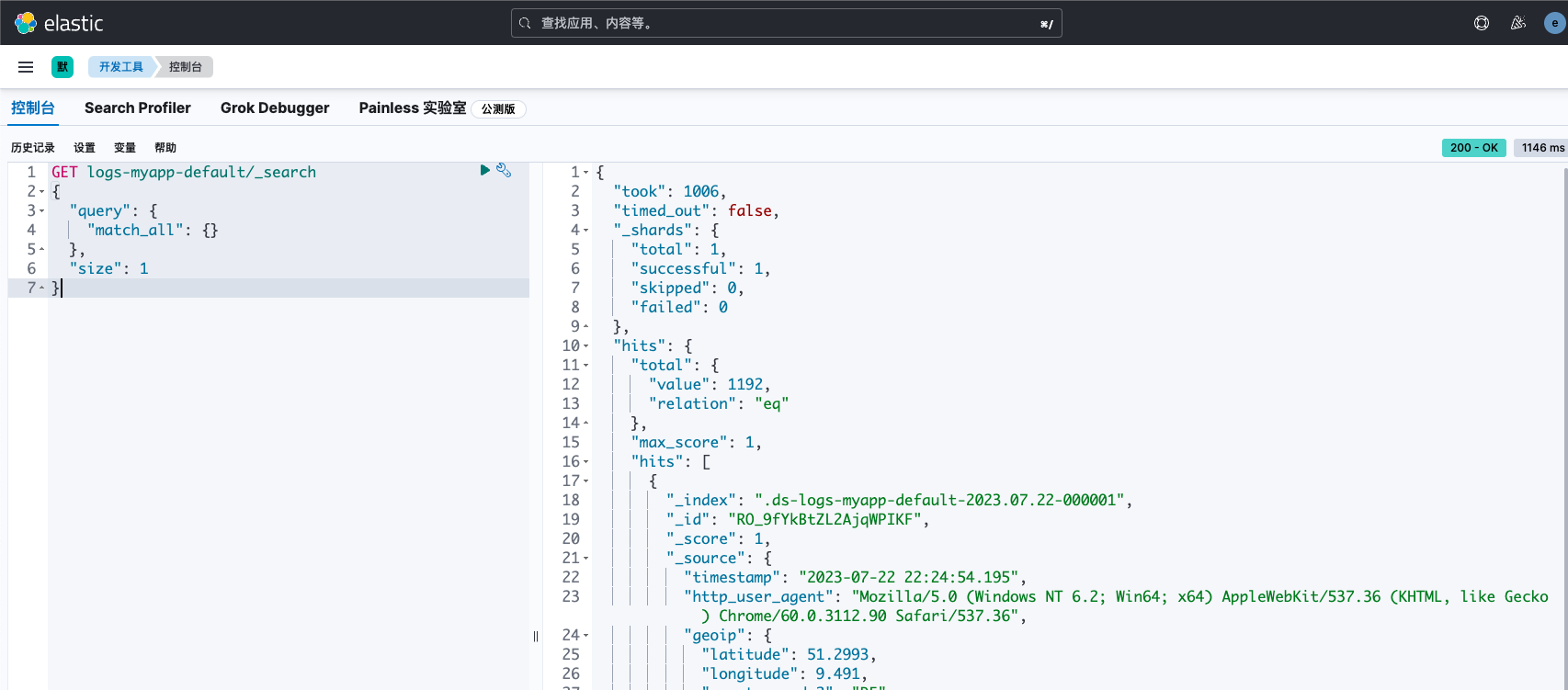Image resolution: width=1568 pixels, height=690 pixels.
Task: Click the panel resize handle between editors
Action: click(536, 637)
